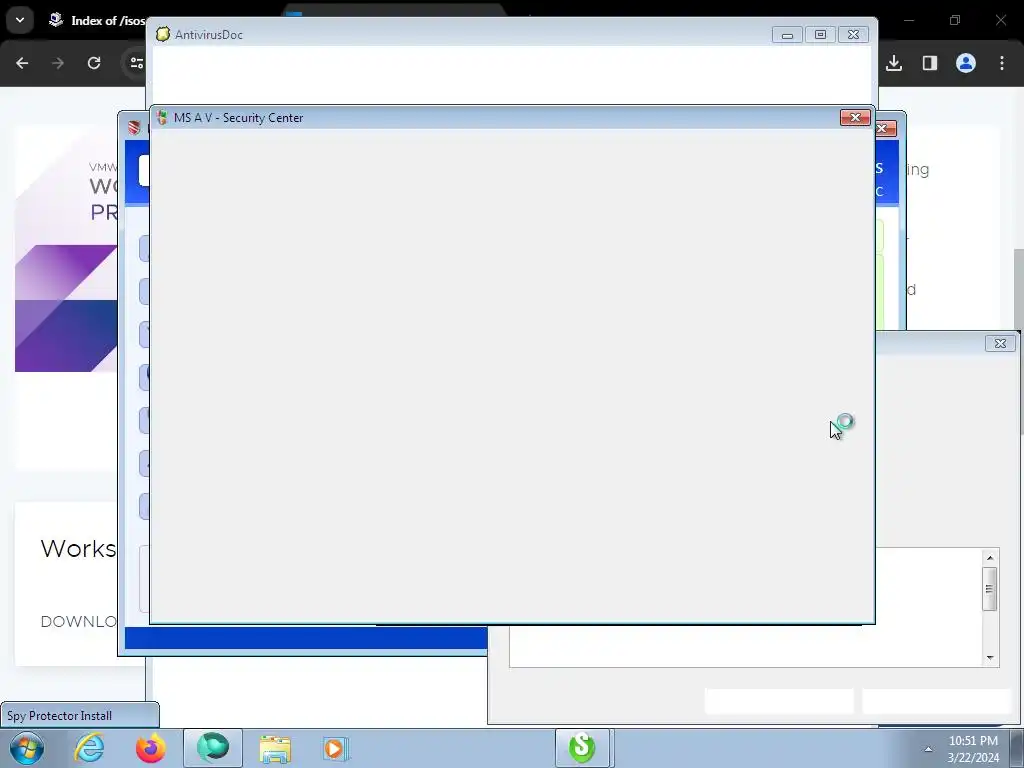This screenshot has height=768, width=1024.
Task: Close the AntivirusDoc window
Action: (x=853, y=35)
